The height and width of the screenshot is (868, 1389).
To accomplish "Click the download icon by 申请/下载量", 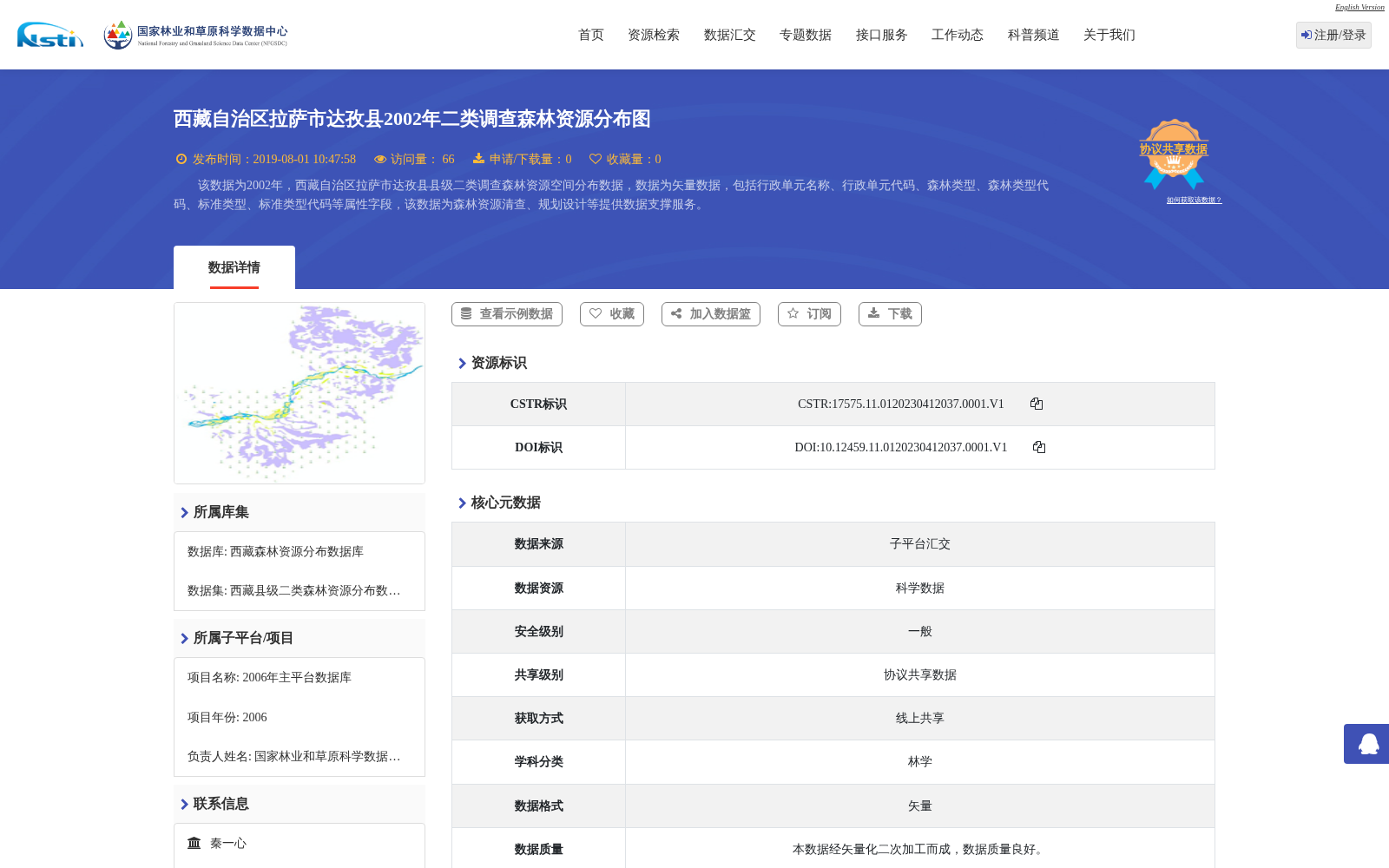I will pos(478,159).
